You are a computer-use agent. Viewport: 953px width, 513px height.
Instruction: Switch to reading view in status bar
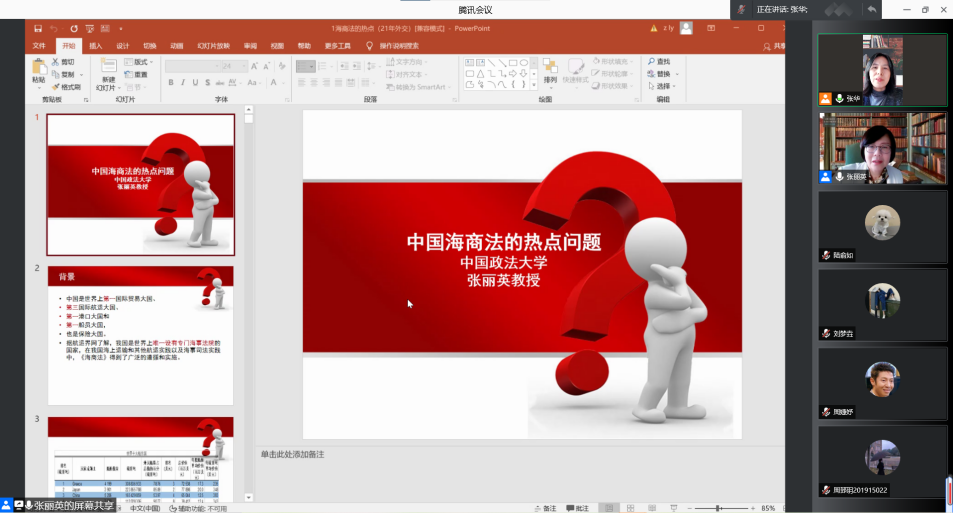tap(652, 508)
